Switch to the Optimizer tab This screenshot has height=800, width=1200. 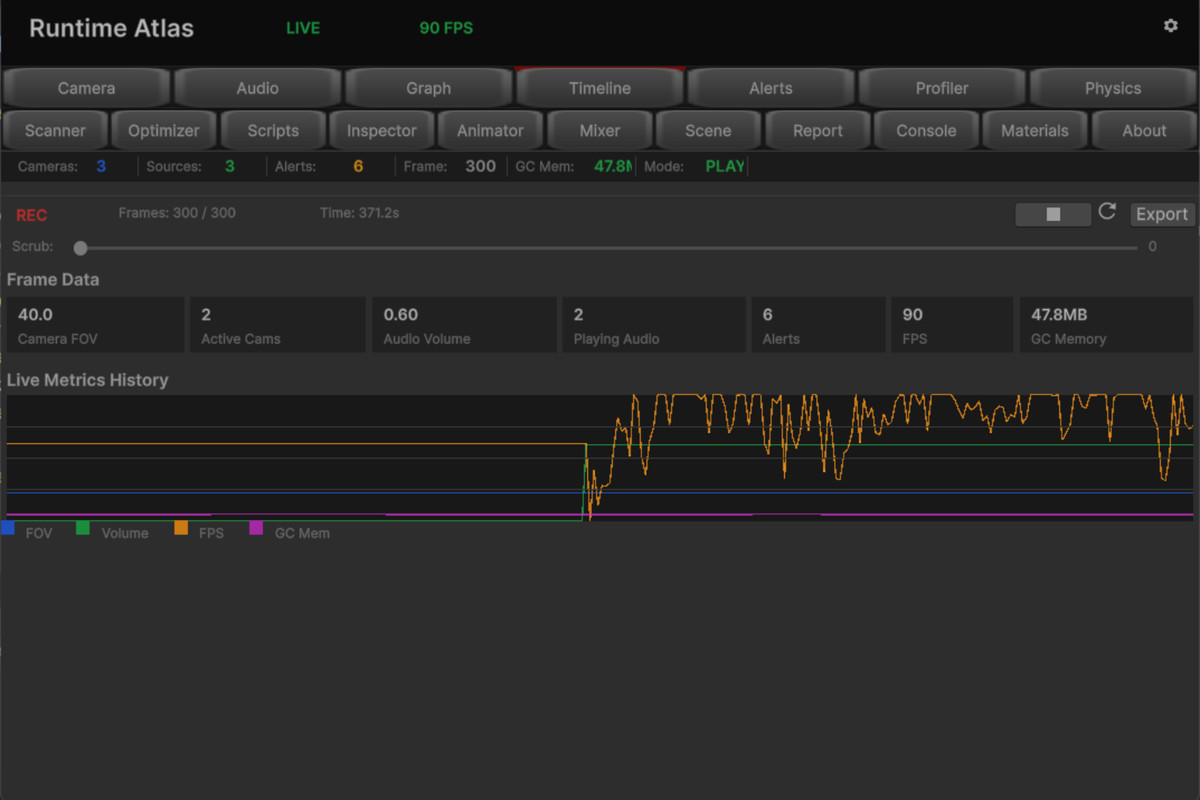click(164, 130)
